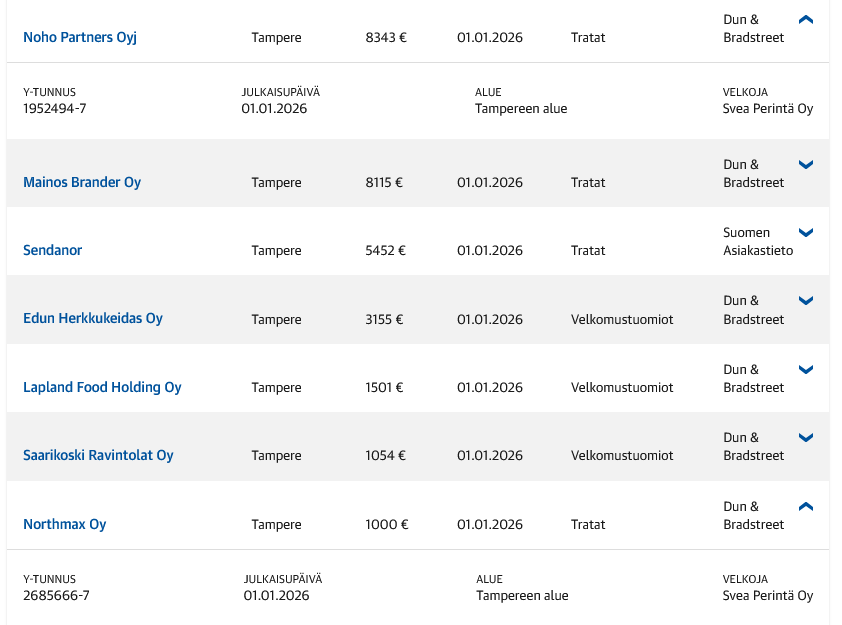Expand the Edun Herkkukeidas Oy row details

point(807,301)
